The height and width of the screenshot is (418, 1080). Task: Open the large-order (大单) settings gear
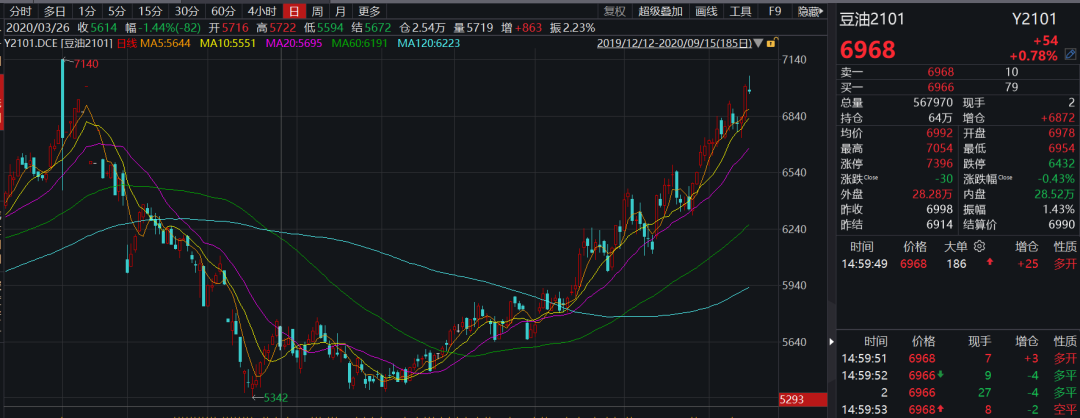click(x=980, y=246)
